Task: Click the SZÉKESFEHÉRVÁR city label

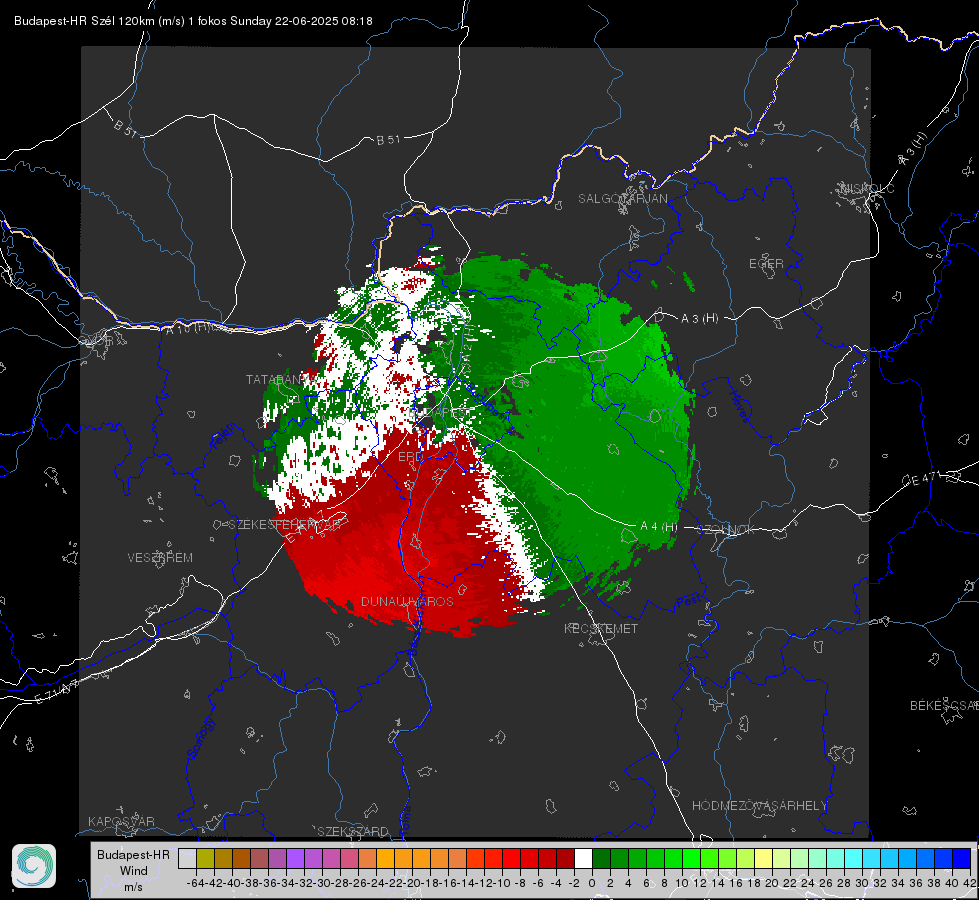Action: click(x=284, y=524)
